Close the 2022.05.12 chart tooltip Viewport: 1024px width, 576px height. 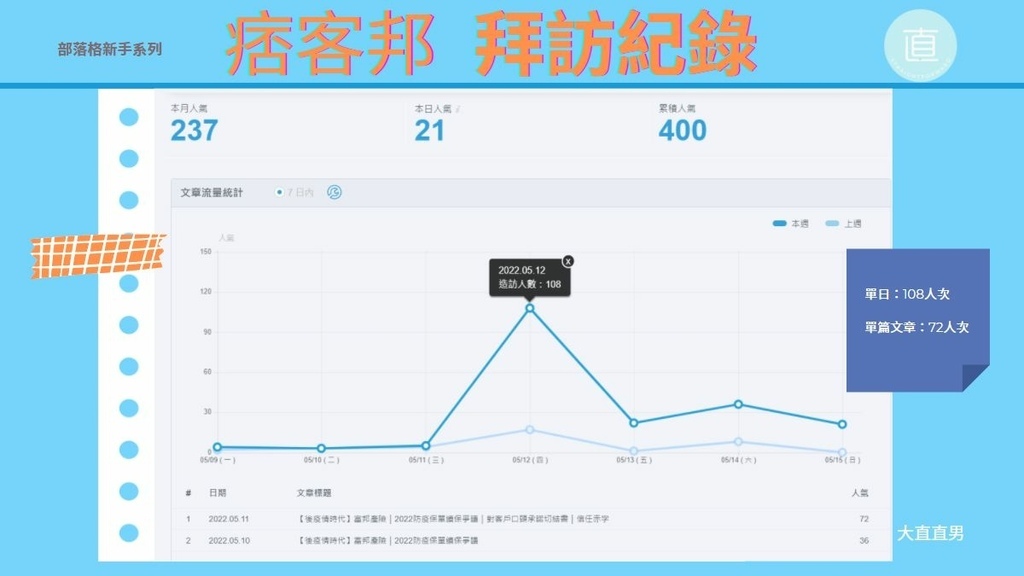tap(568, 261)
